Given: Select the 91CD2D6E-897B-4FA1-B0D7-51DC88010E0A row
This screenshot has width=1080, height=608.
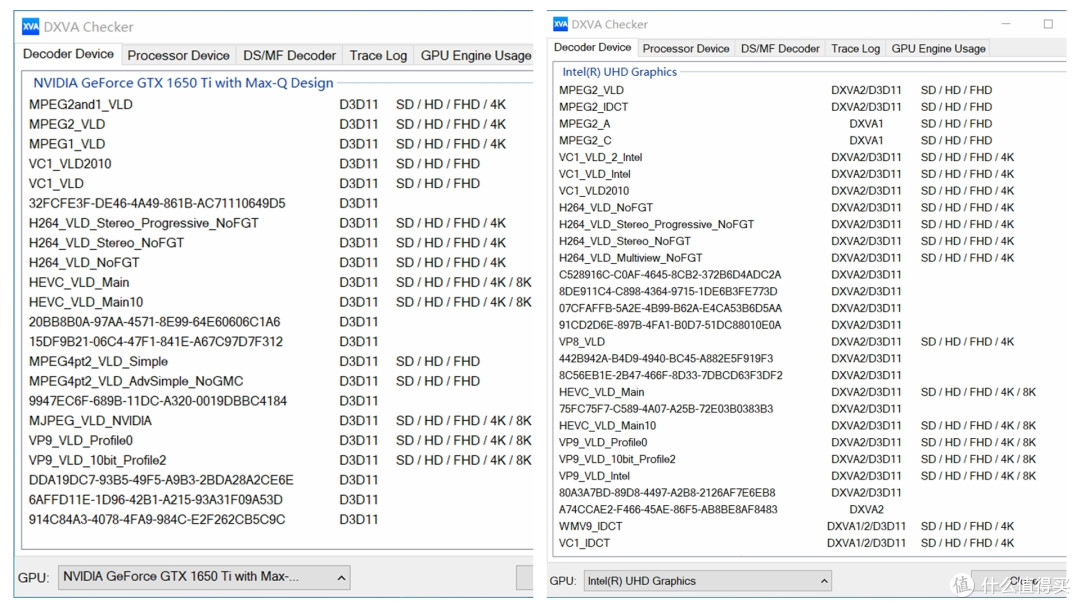Looking at the screenshot, I should coord(730,325).
